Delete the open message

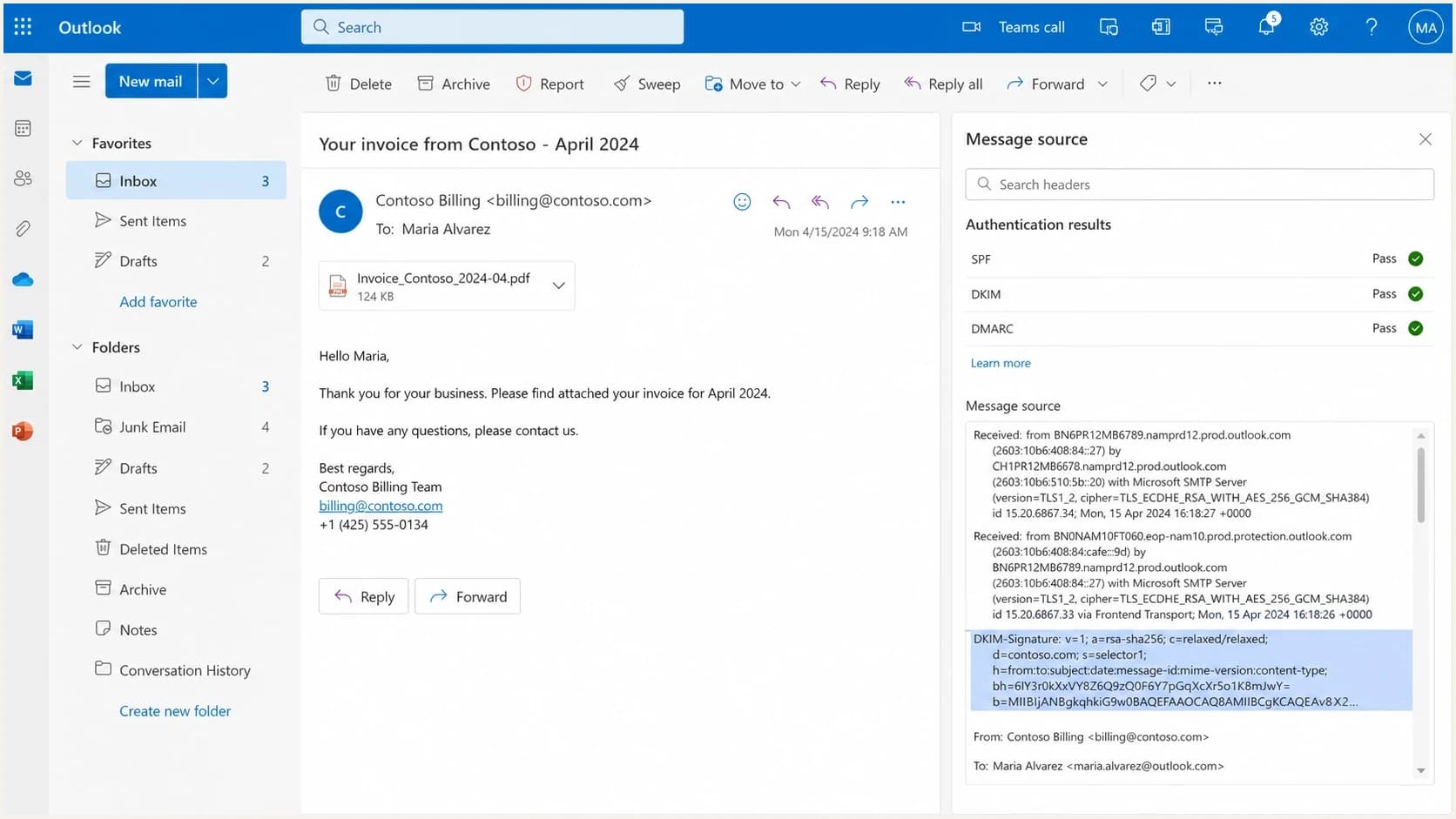(x=359, y=84)
